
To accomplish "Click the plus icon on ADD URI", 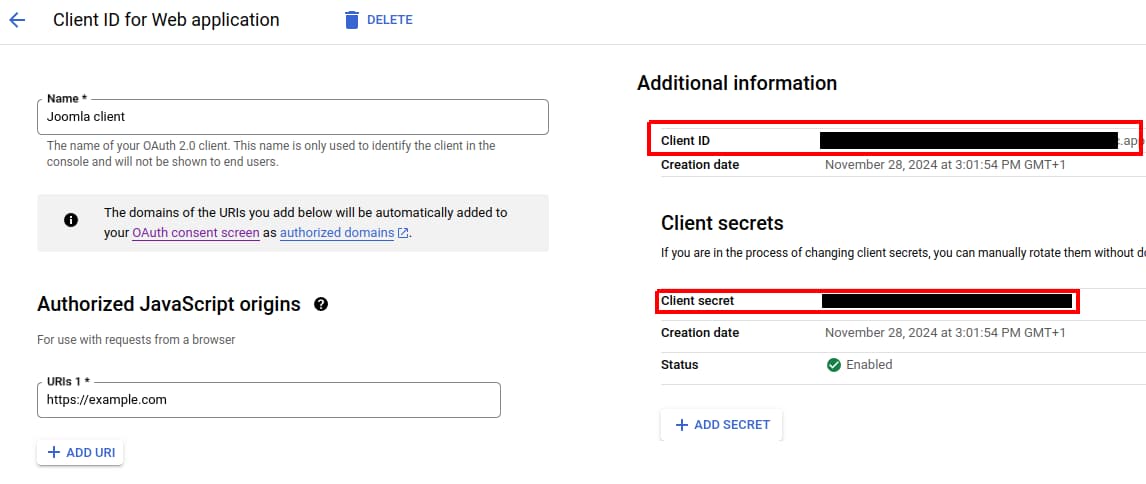I will [x=52, y=453].
